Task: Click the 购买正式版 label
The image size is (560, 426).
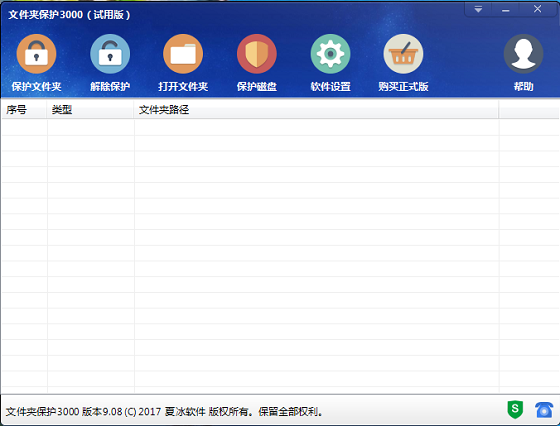Action: point(404,86)
